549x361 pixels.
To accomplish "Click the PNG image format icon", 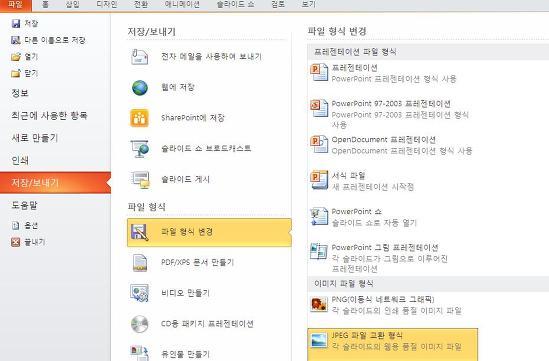I will coord(319,304).
